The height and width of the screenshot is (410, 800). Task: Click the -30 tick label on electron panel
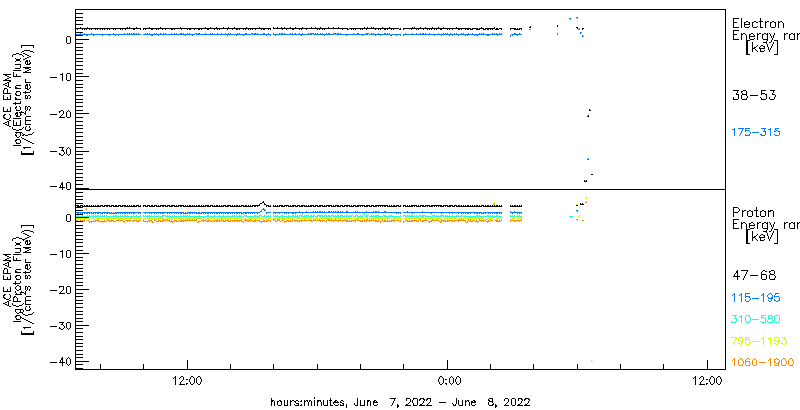click(61, 151)
